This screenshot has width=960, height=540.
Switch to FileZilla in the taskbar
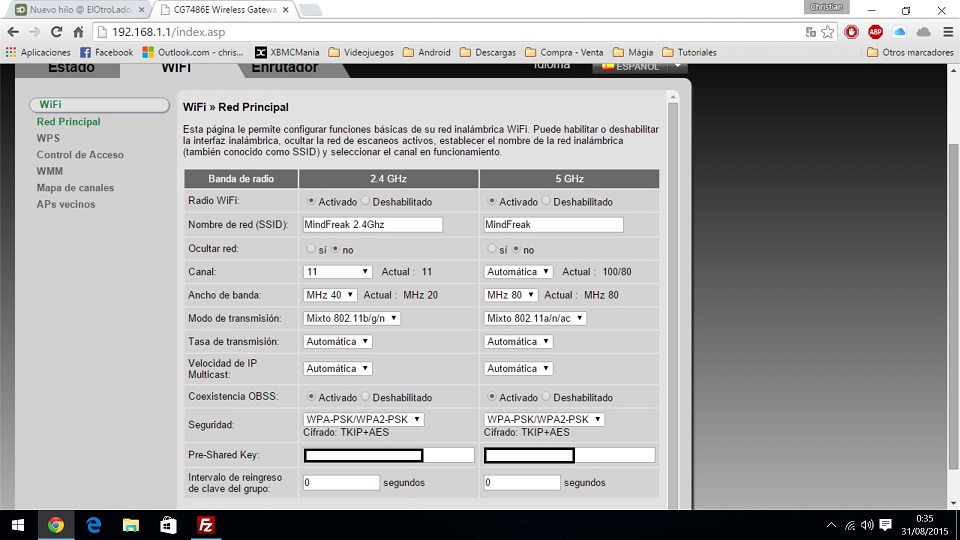[x=206, y=525]
